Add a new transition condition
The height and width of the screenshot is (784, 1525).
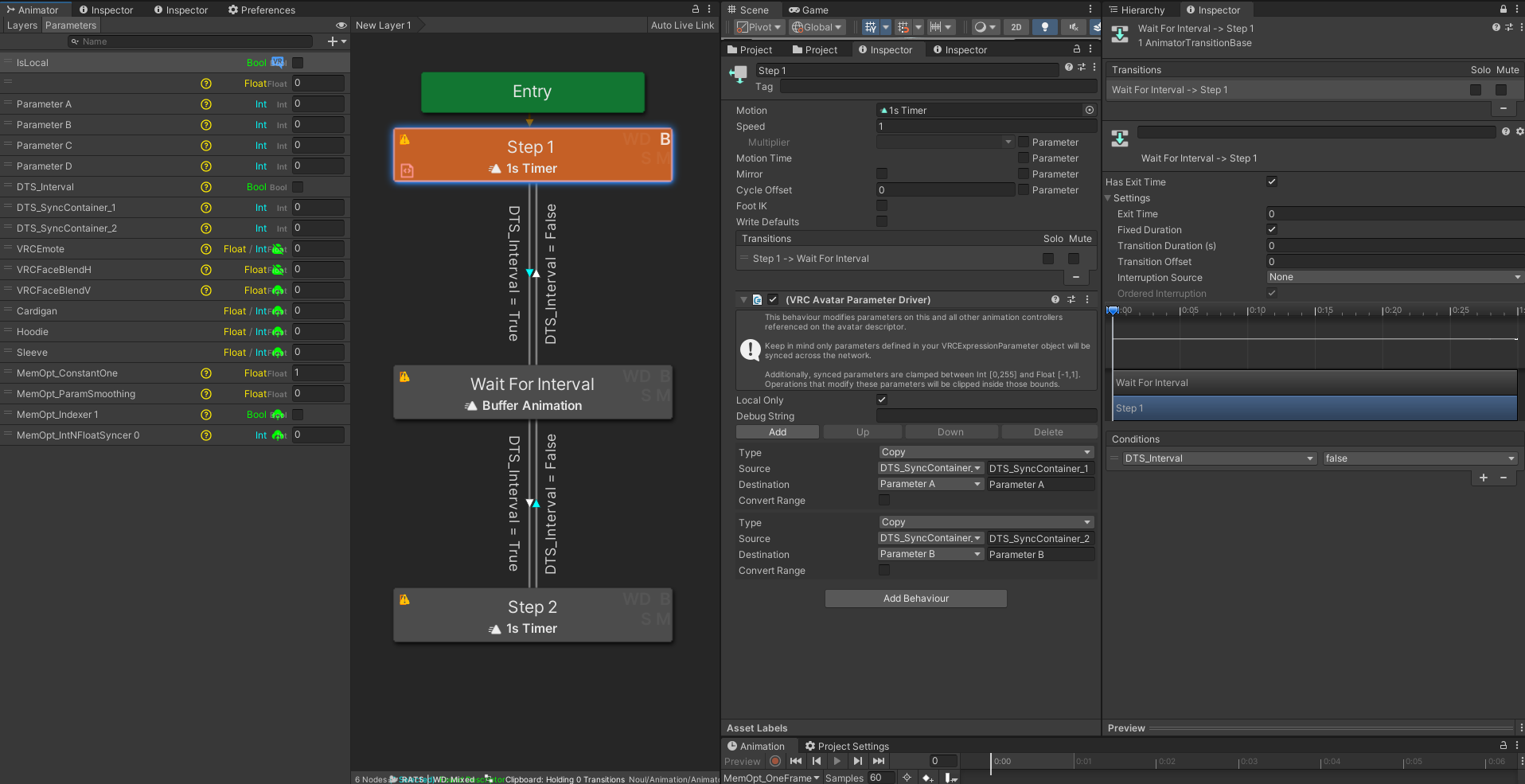pyautogui.click(x=1484, y=478)
